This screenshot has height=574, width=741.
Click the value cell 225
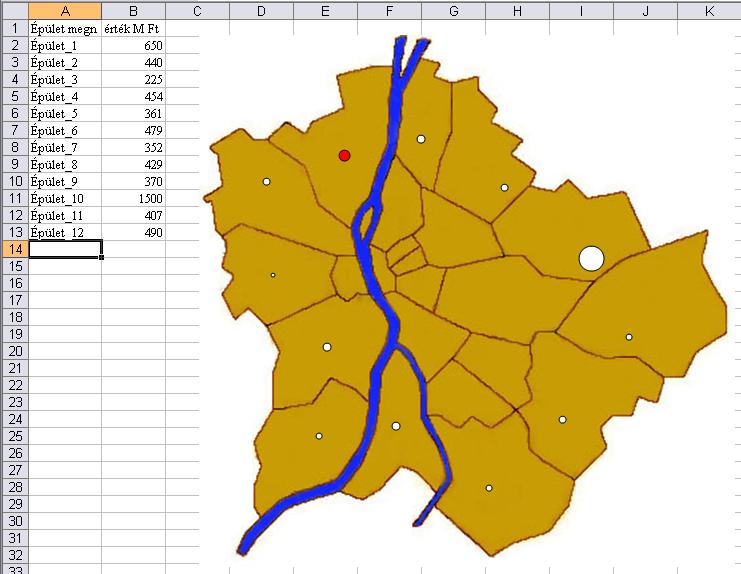pyautogui.click(x=133, y=79)
